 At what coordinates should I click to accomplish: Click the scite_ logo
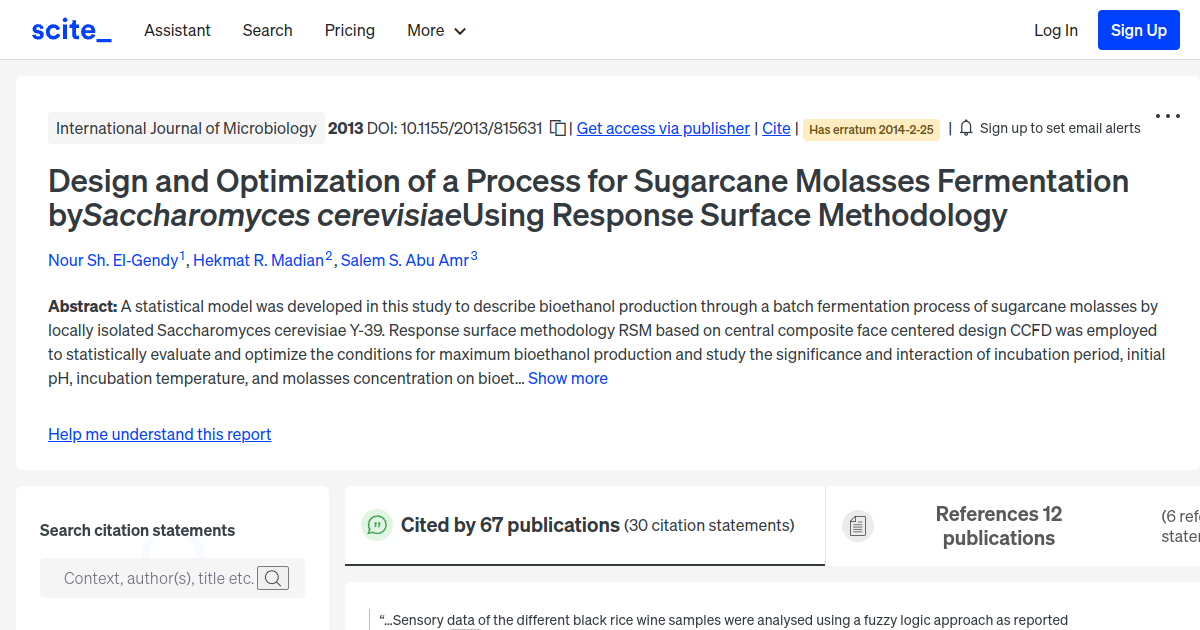70,29
